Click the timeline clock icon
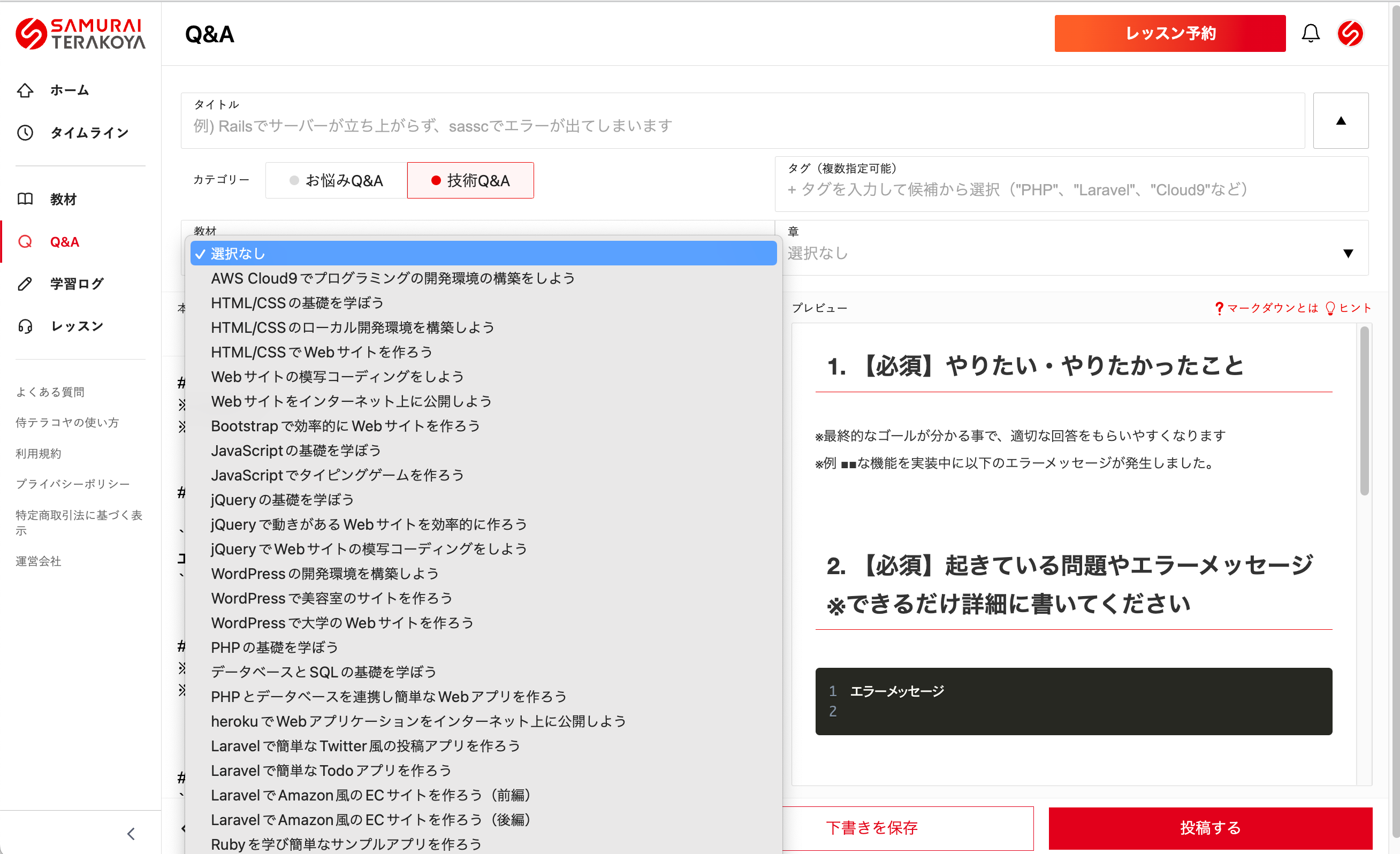 [x=25, y=133]
